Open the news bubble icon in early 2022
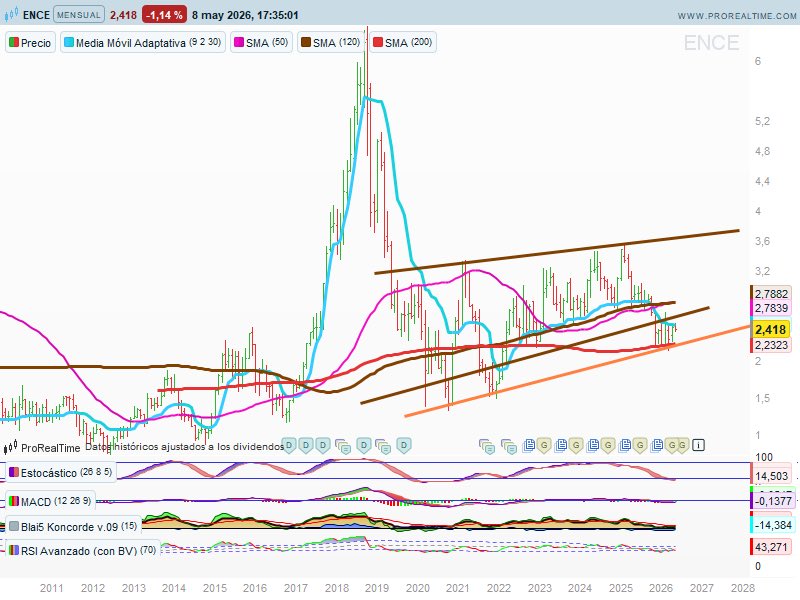 (x=509, y=446)
